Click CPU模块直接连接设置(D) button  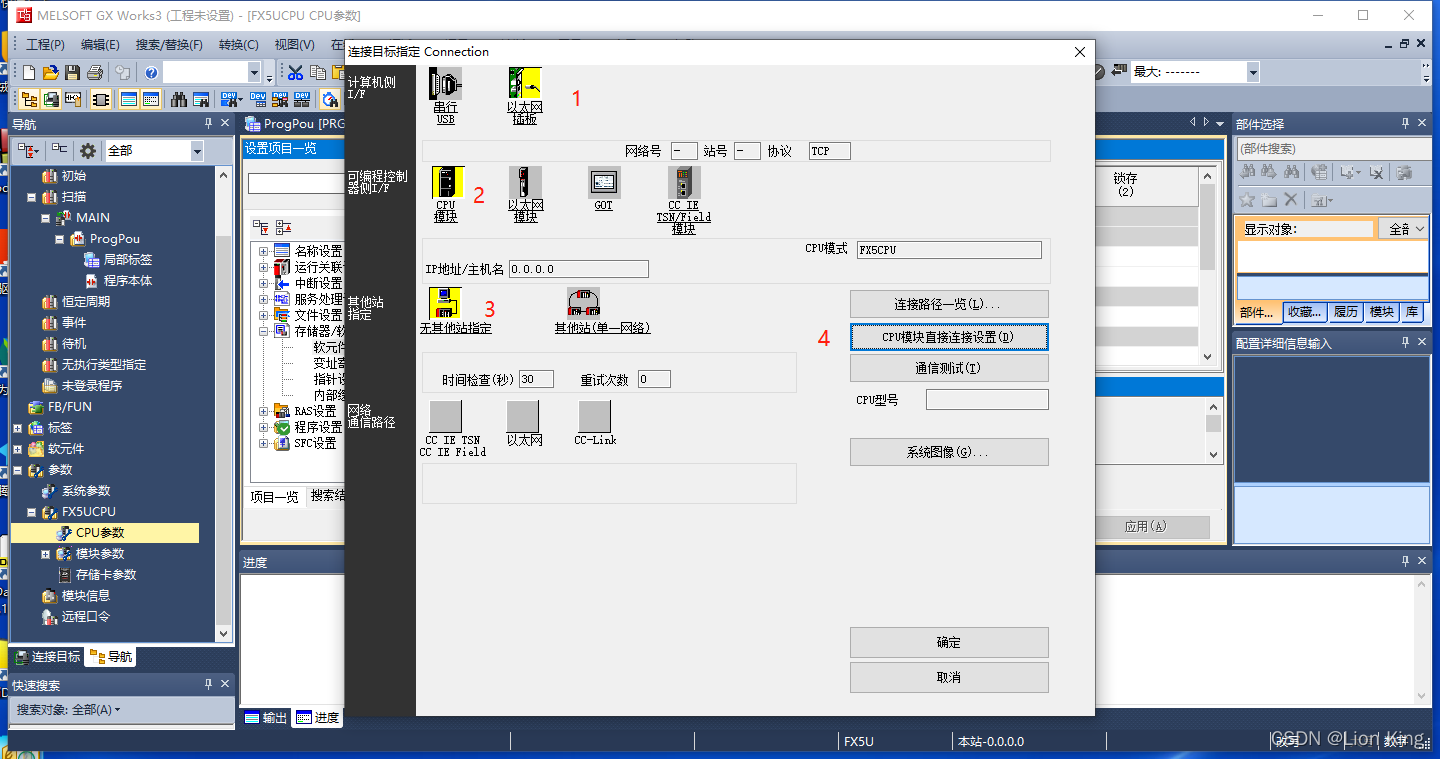coord(949,337)
